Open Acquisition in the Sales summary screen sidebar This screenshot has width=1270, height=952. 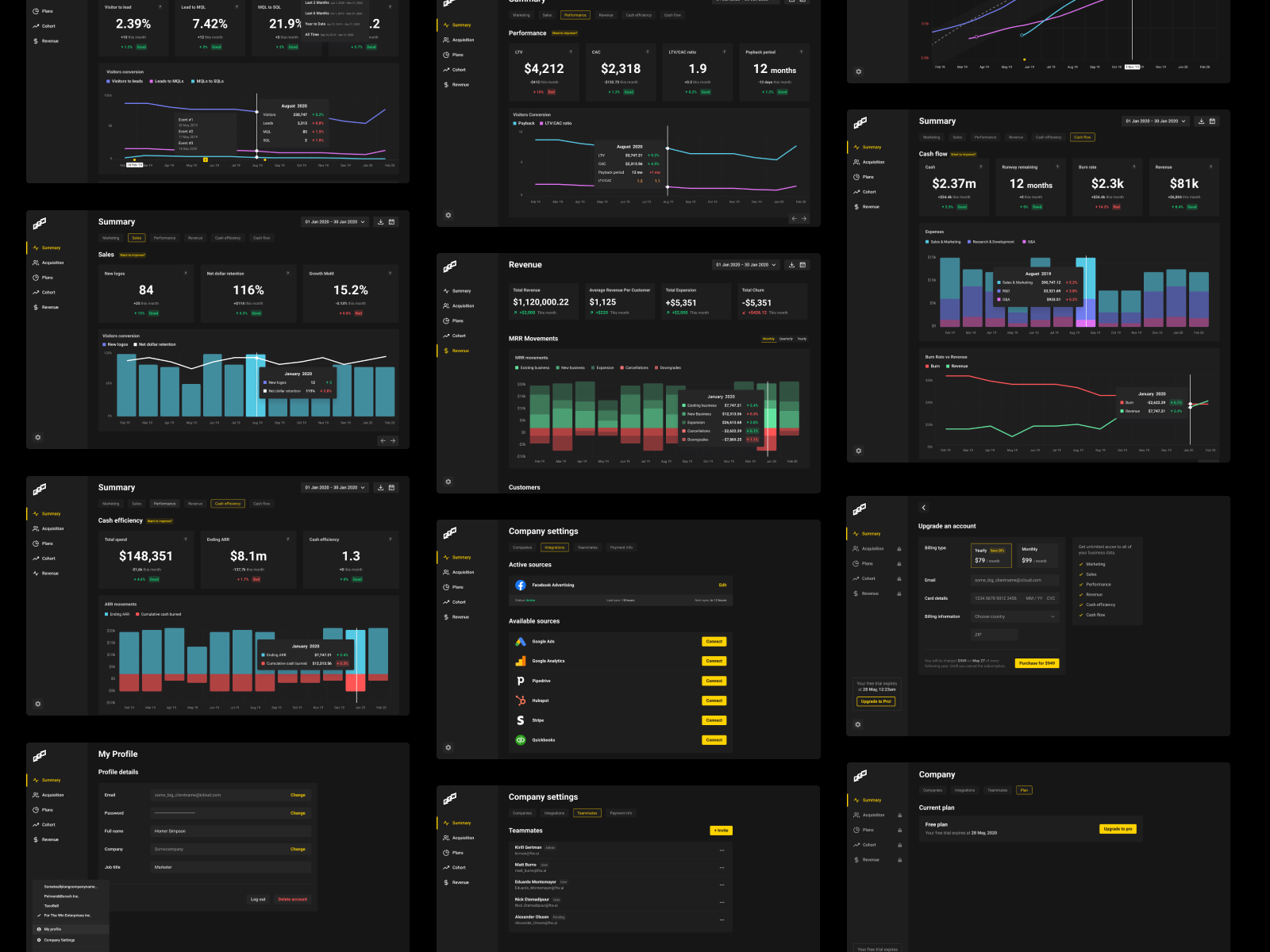click(48, 263)
